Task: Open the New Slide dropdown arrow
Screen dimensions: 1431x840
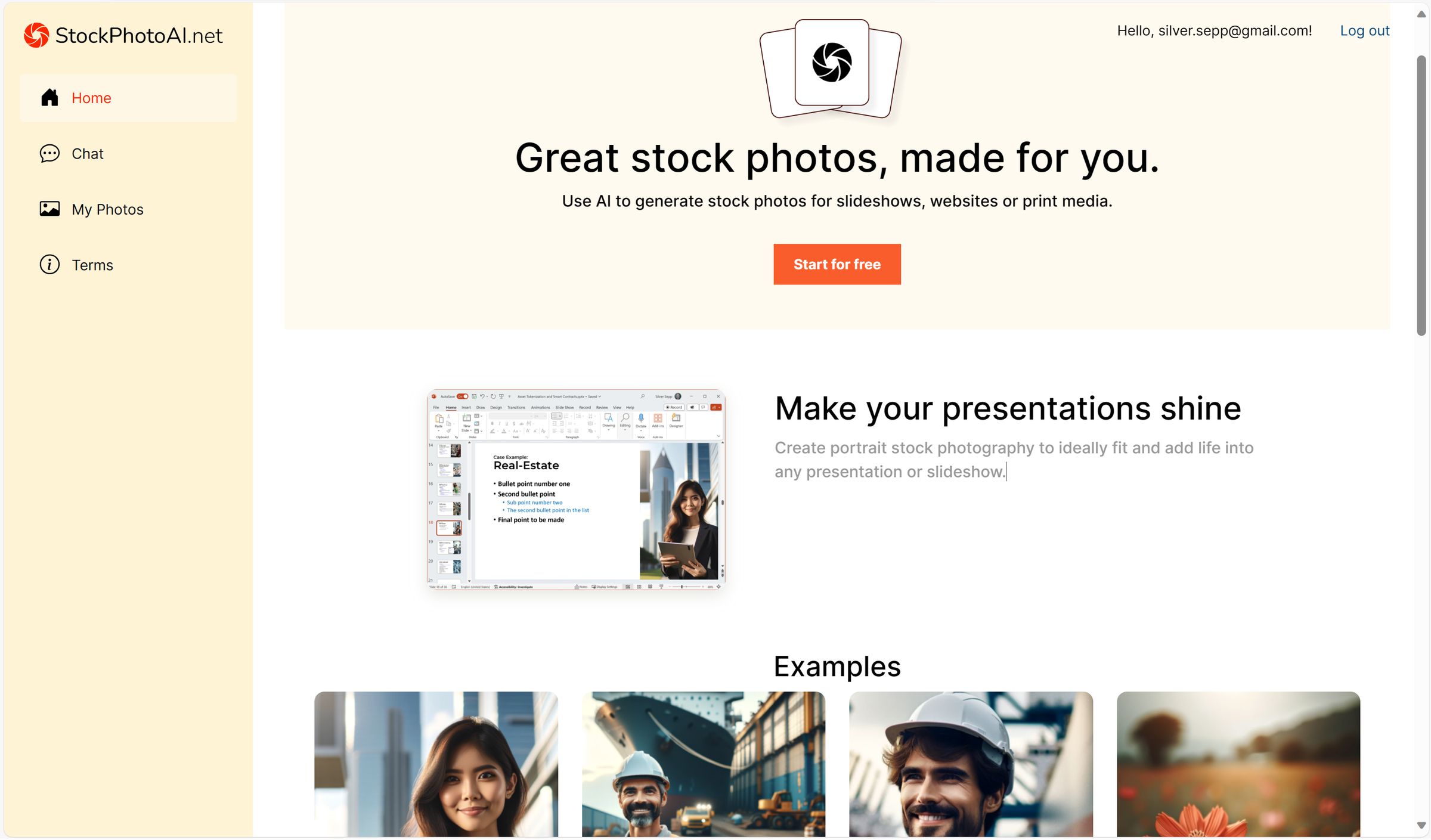Action: [x=470, y=430]
